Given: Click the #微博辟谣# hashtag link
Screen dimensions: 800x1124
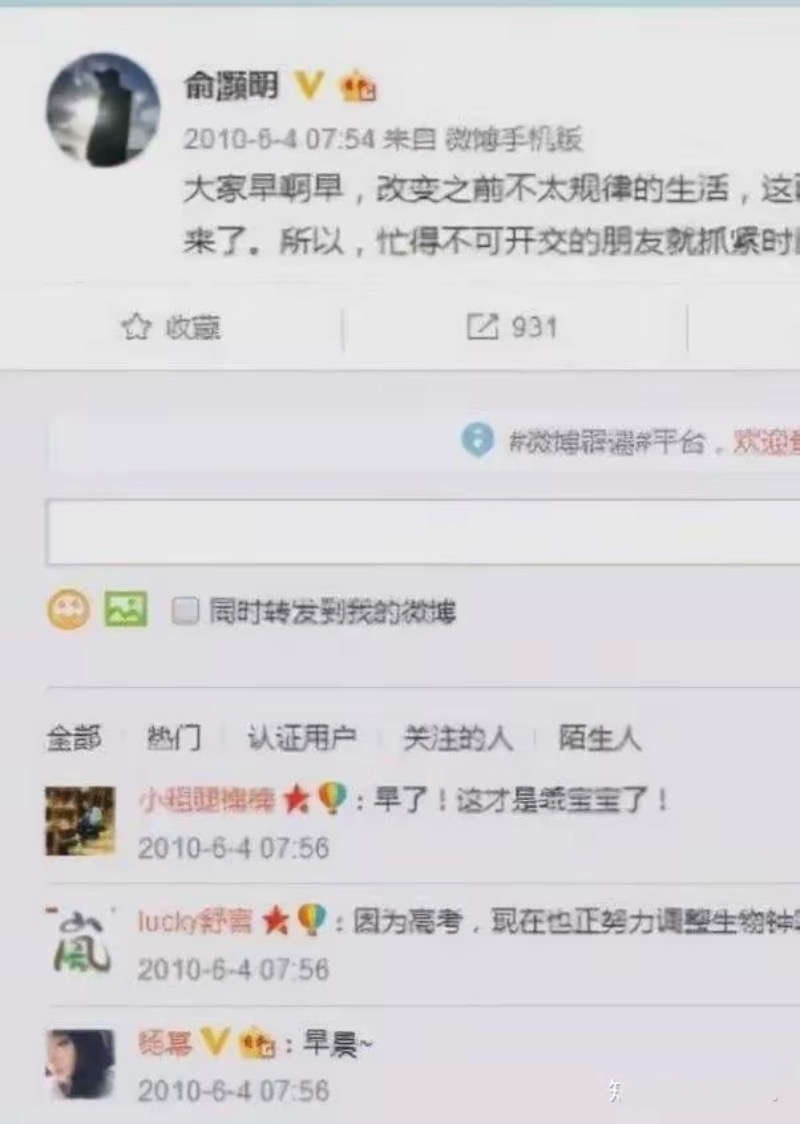Looking at the screenshot, I should coord(573,442).
